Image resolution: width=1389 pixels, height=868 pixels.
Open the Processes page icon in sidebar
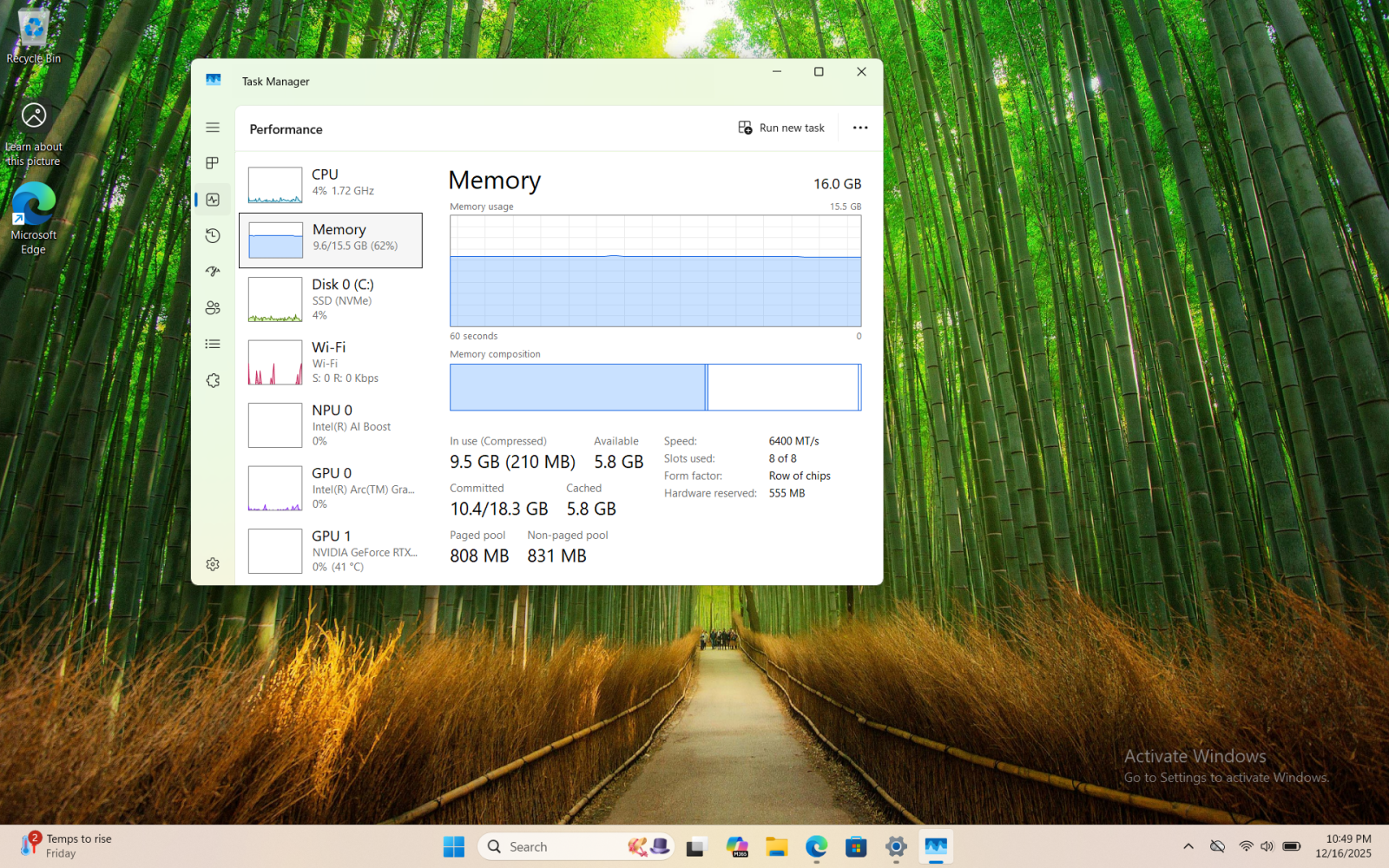pyautogui.click(x=213, y=163)
